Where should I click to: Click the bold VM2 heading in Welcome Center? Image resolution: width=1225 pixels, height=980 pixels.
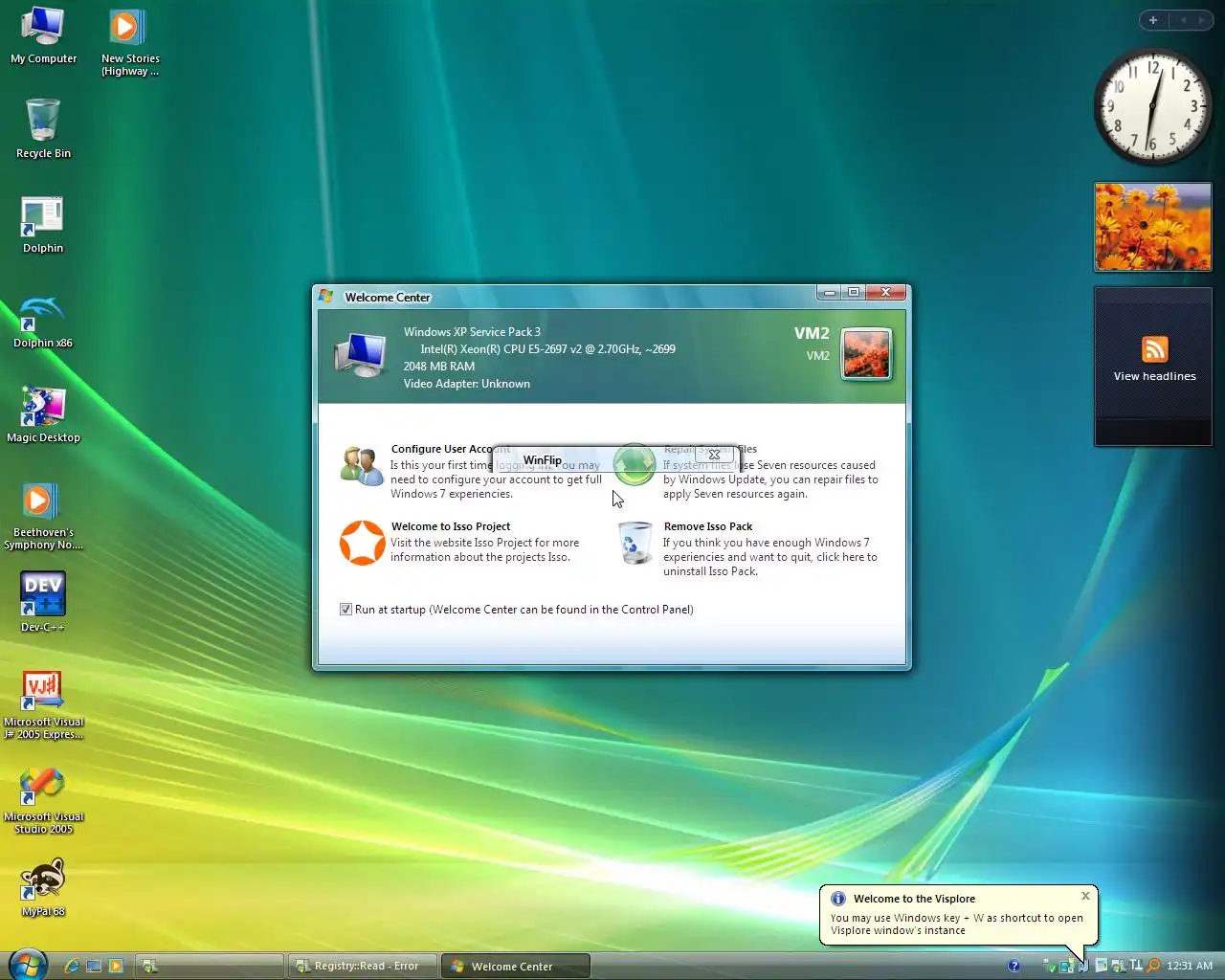[812, 333]
